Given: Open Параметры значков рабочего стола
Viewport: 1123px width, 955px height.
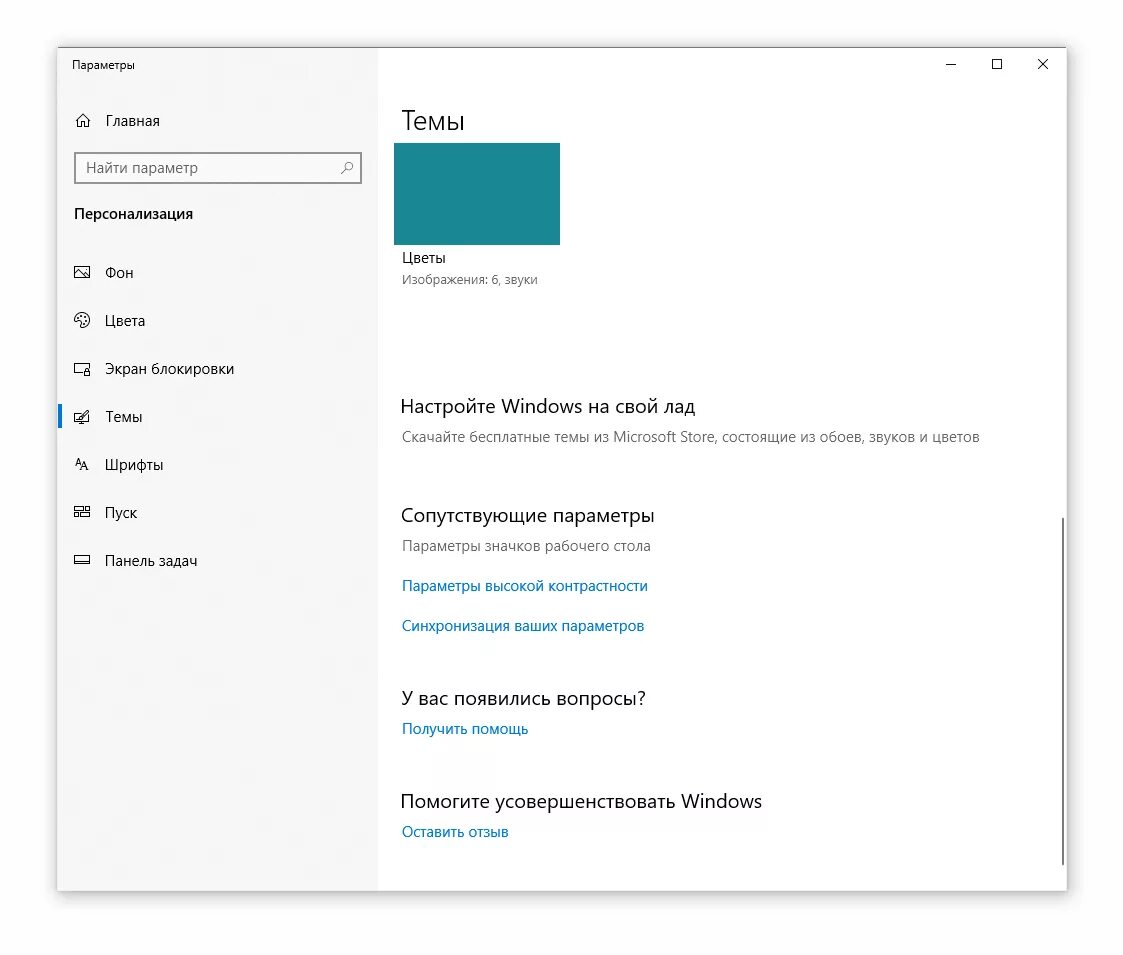Looking at the screenshot, I should tap(526, 546).
